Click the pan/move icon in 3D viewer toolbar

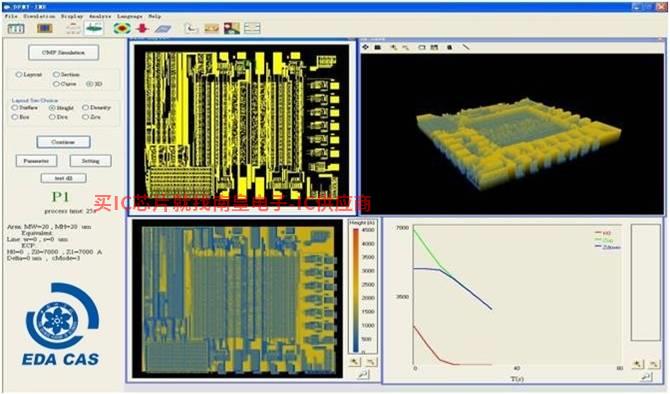tap(365, 47)
